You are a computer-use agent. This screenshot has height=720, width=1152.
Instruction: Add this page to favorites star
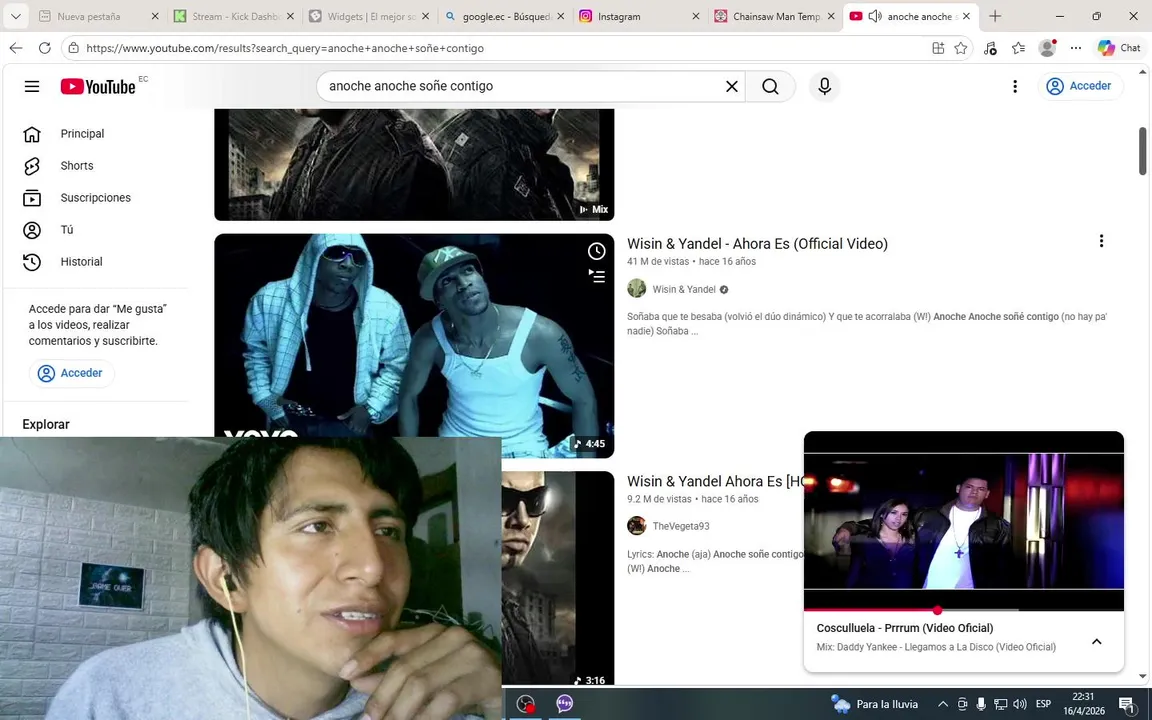pos(960,48)
